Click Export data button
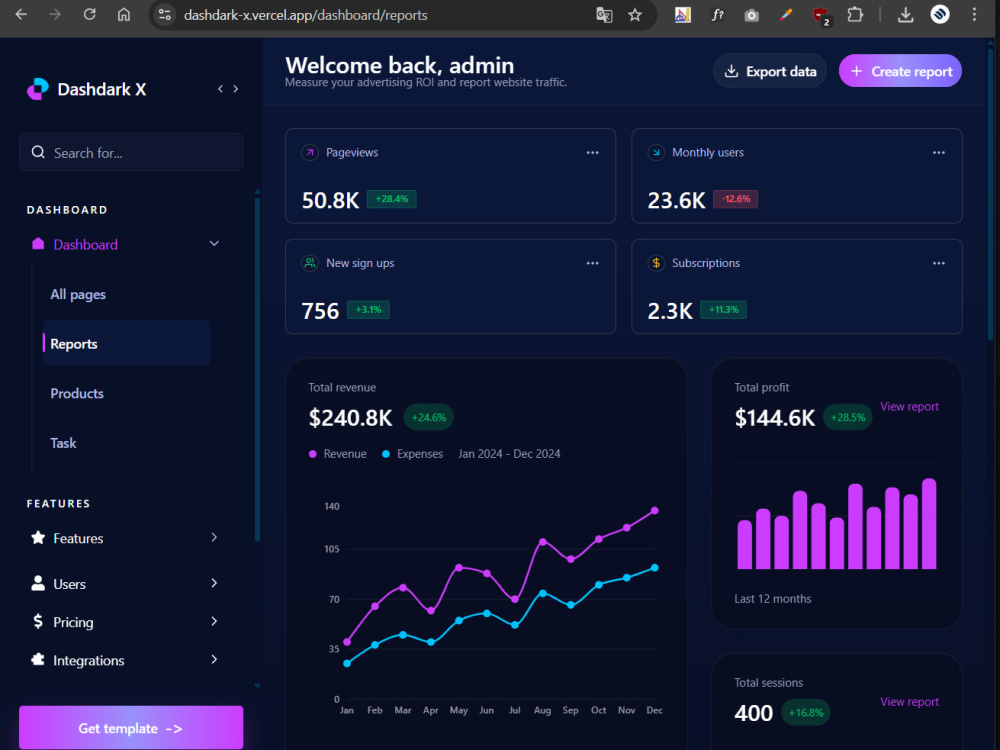The image size is (1000, 750). [x=770, y=71]
